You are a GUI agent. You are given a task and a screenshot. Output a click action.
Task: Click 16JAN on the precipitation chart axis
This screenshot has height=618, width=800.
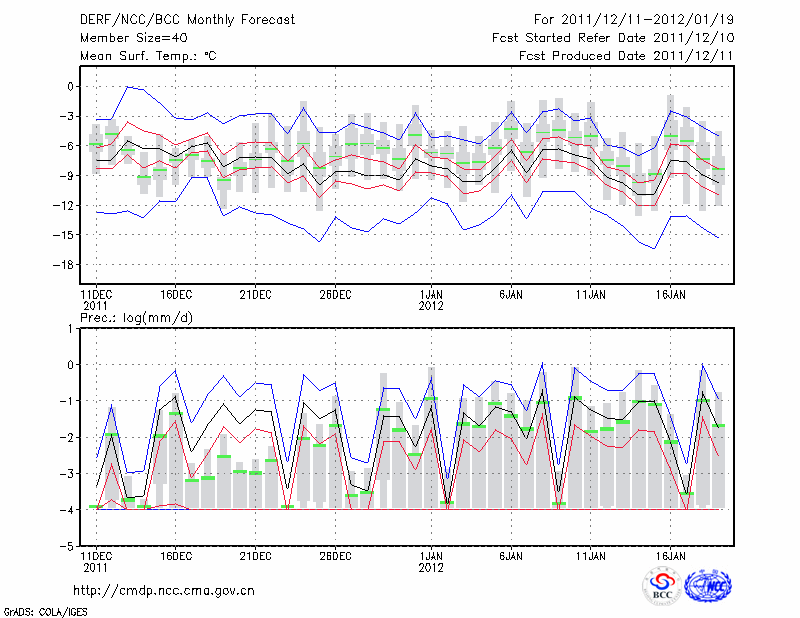coord(670,555)
